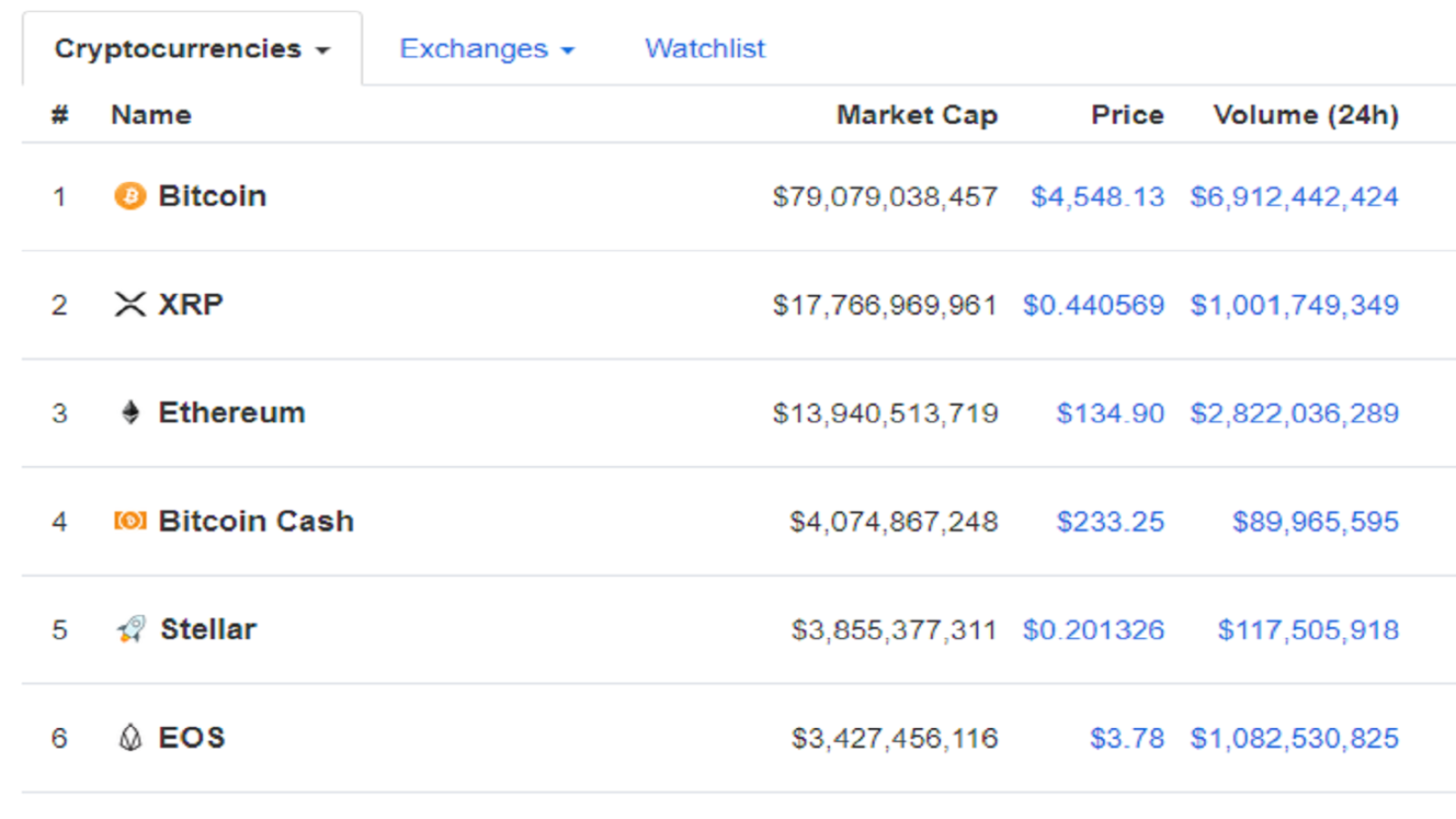
Task: Click EOS price $3.78
Action: 1127,738
